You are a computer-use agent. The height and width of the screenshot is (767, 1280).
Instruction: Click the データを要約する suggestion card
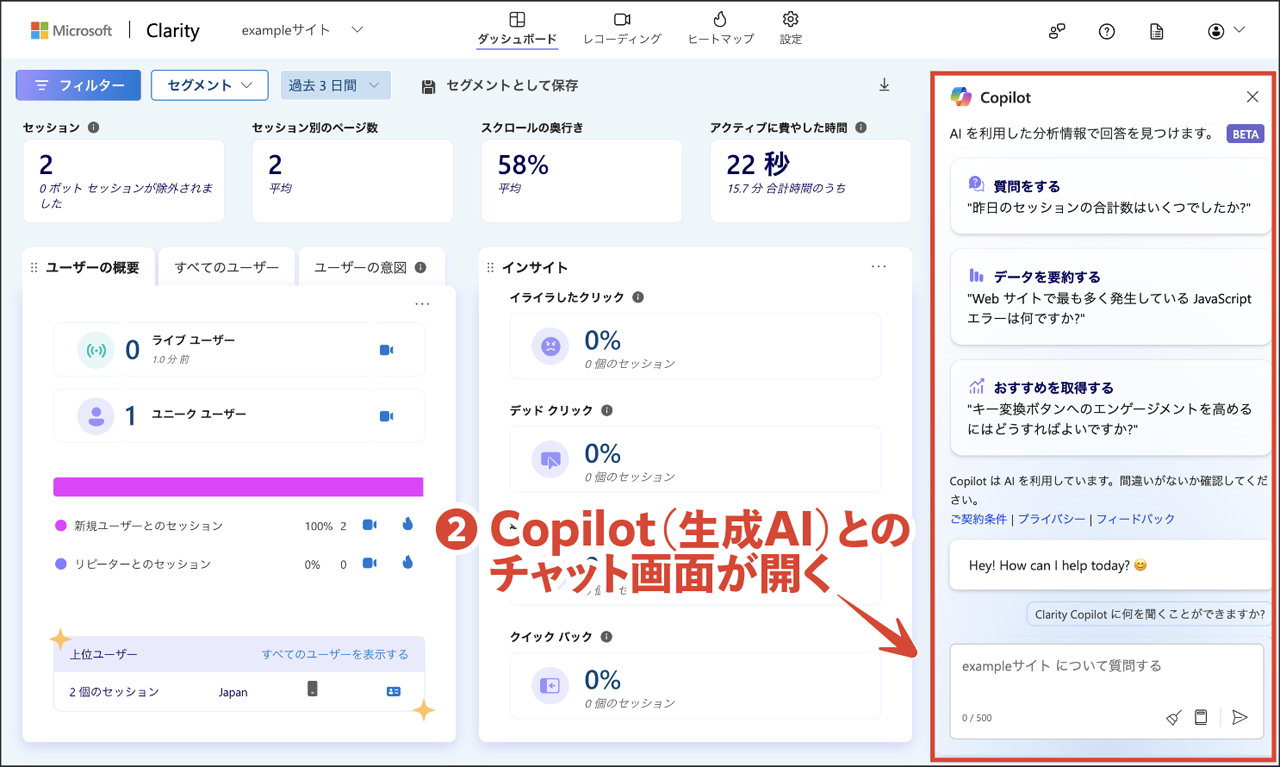click(1110, 297)
